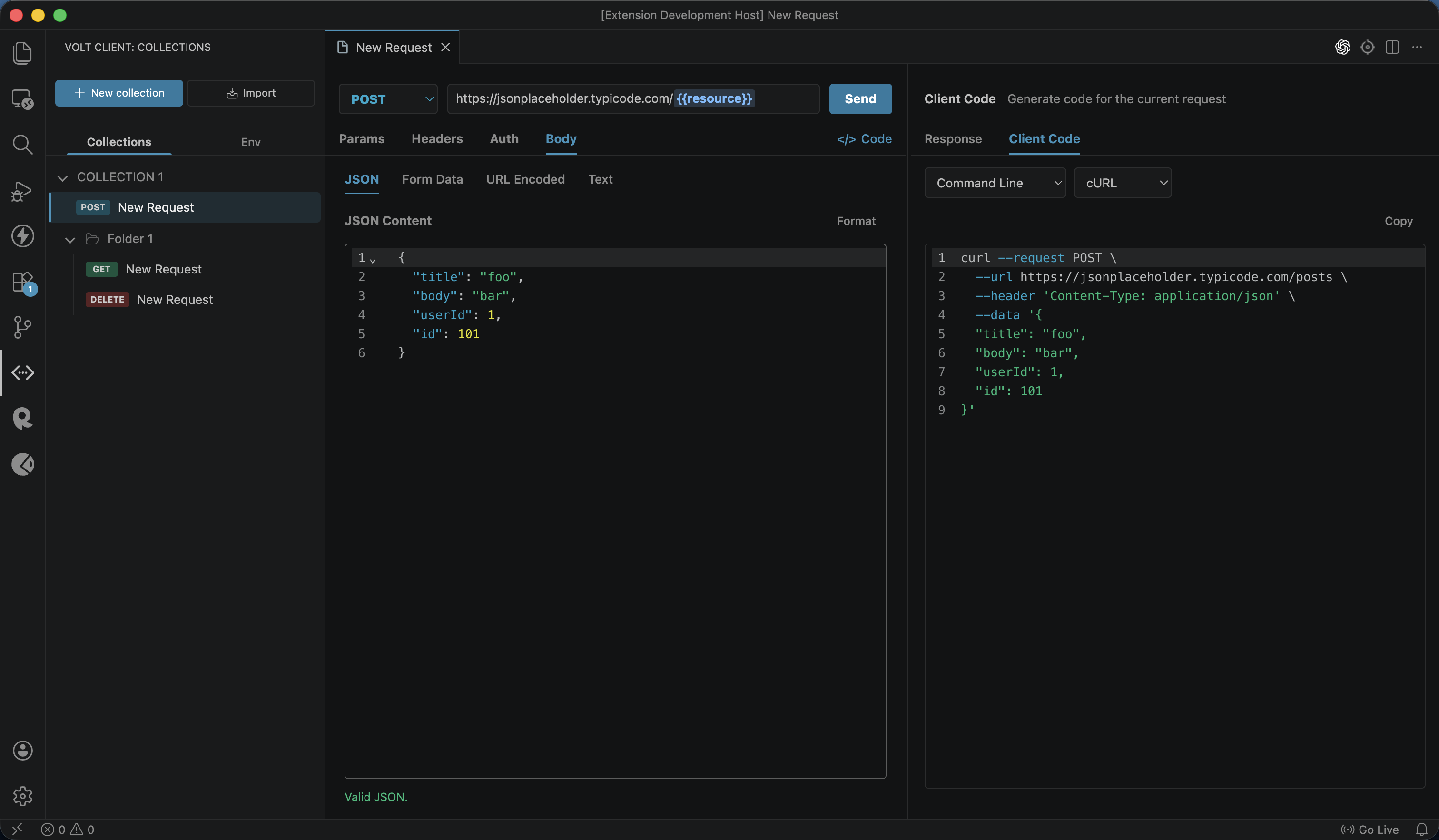Switch to the Env tab
Viewport: 1439px width, 840px height.
250,142
